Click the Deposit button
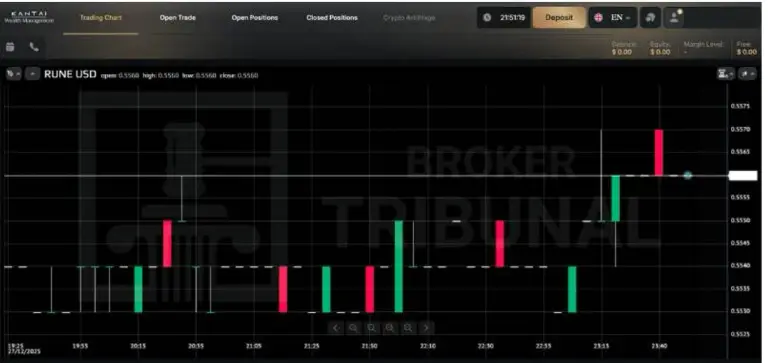 pos(559,18)
